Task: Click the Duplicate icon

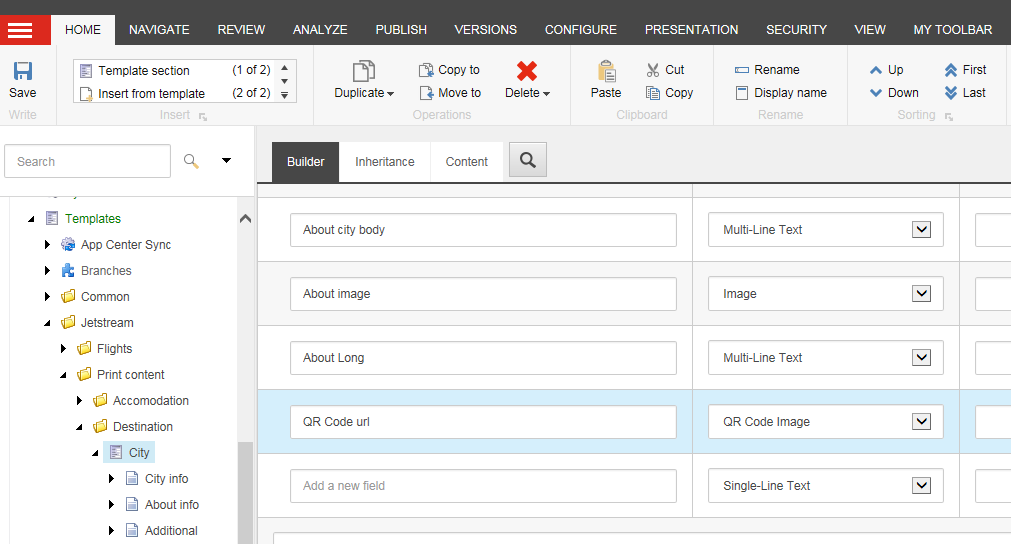Action: coord(364,71)
